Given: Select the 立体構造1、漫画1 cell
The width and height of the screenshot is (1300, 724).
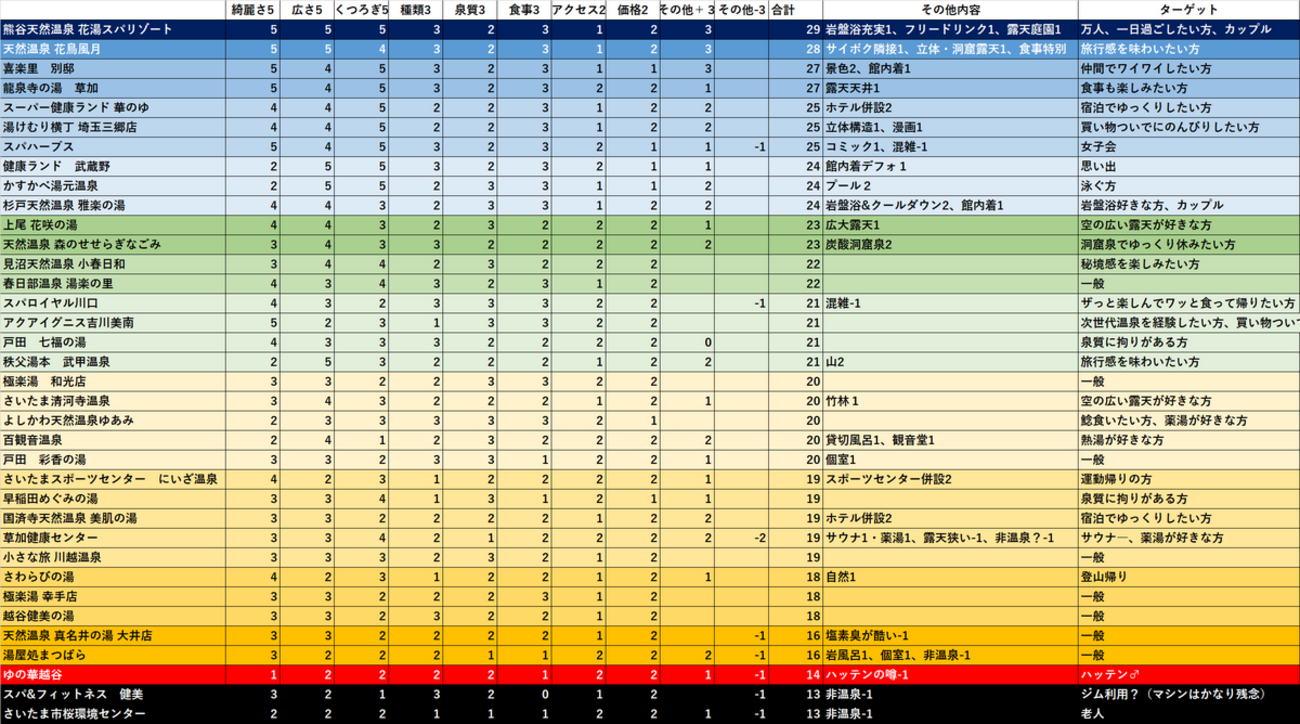Looking at the screenshot, I should [950, 127].
